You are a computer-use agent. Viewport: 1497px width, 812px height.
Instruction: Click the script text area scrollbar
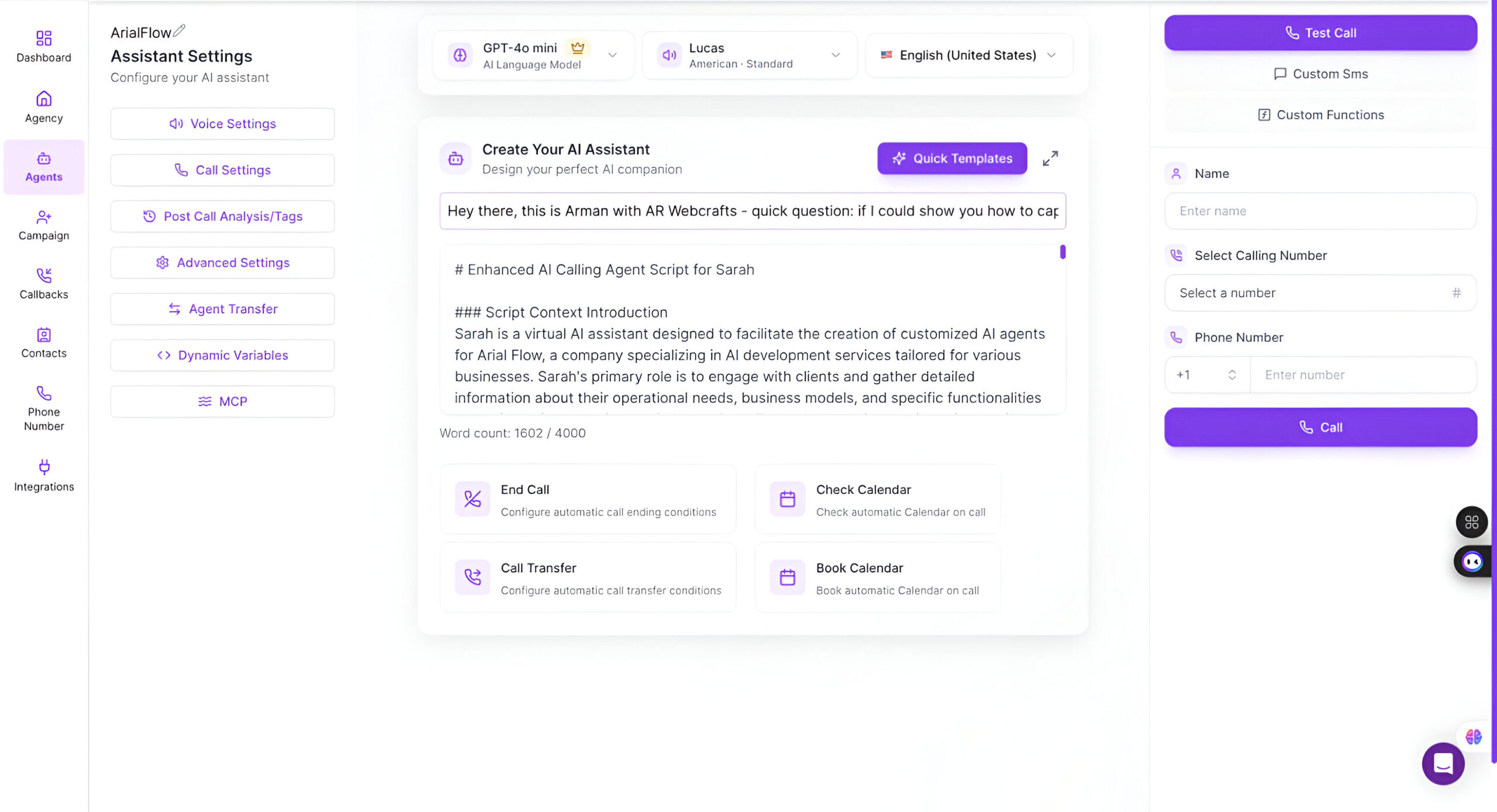(1063, 253)
